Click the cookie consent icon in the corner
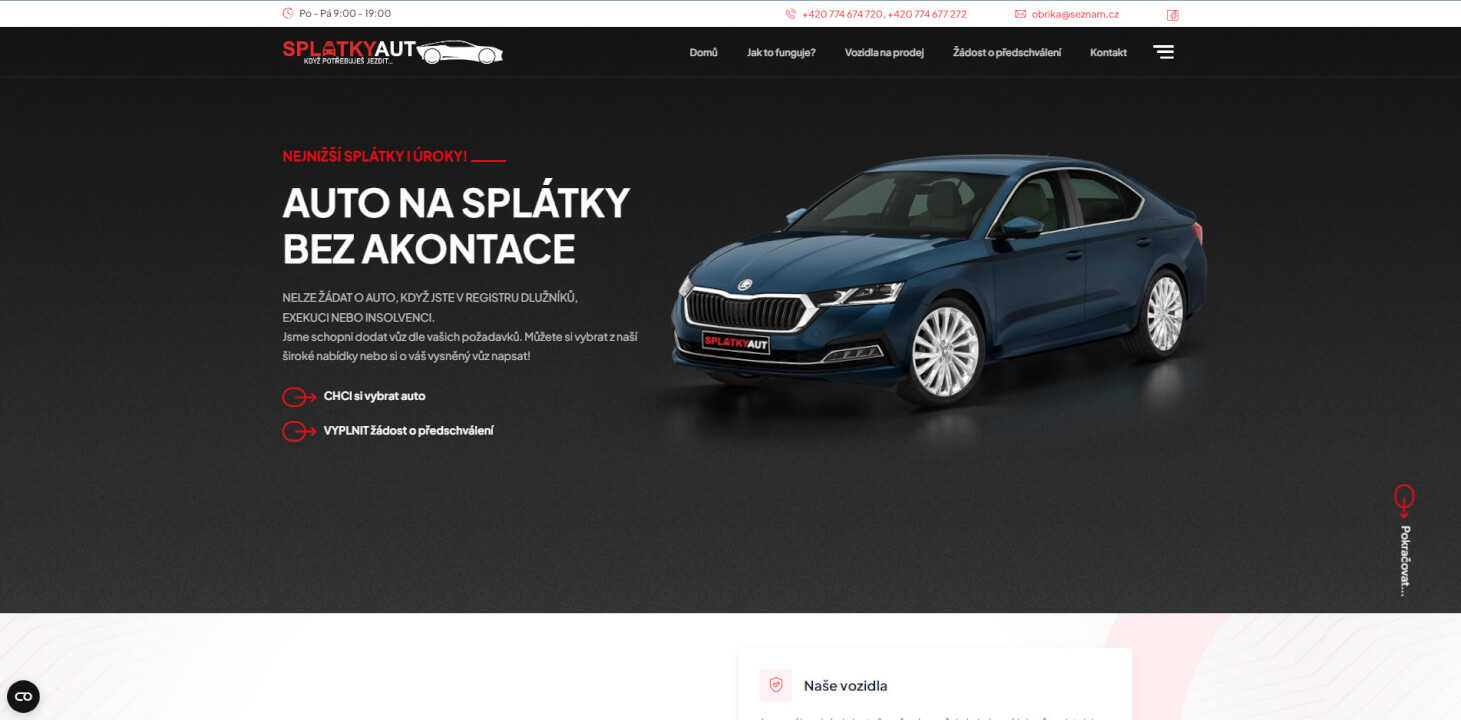The height and width of the screenshot is (720, 1461). click(23, 696)
